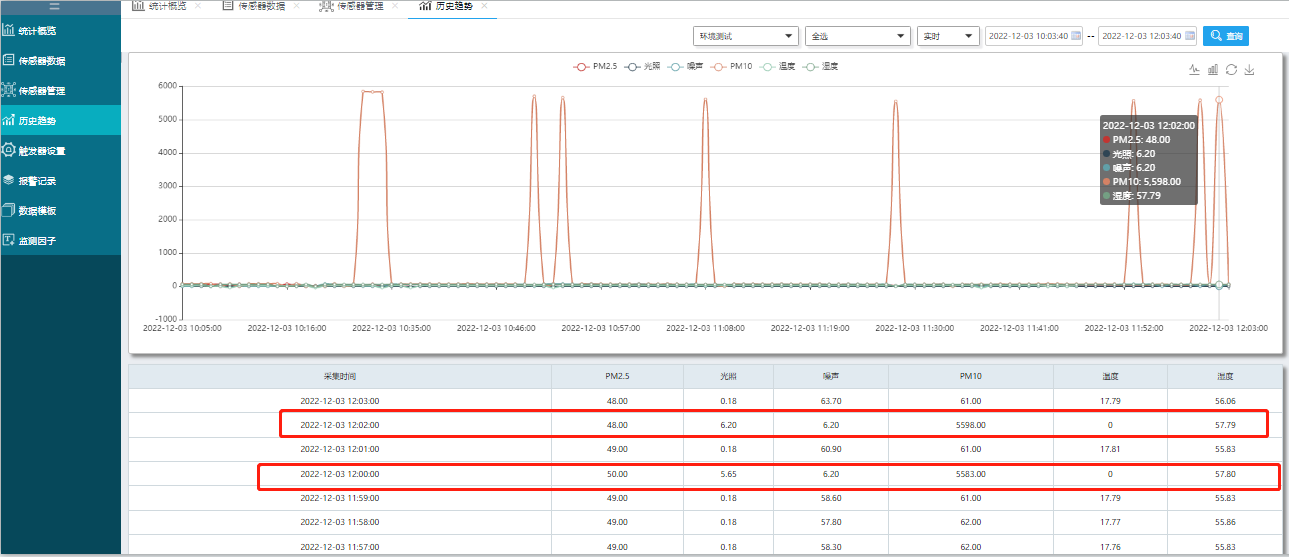Toggle 光照 series in chart legend
Viewport: 1289px width, 557px height.
point(643,66)
